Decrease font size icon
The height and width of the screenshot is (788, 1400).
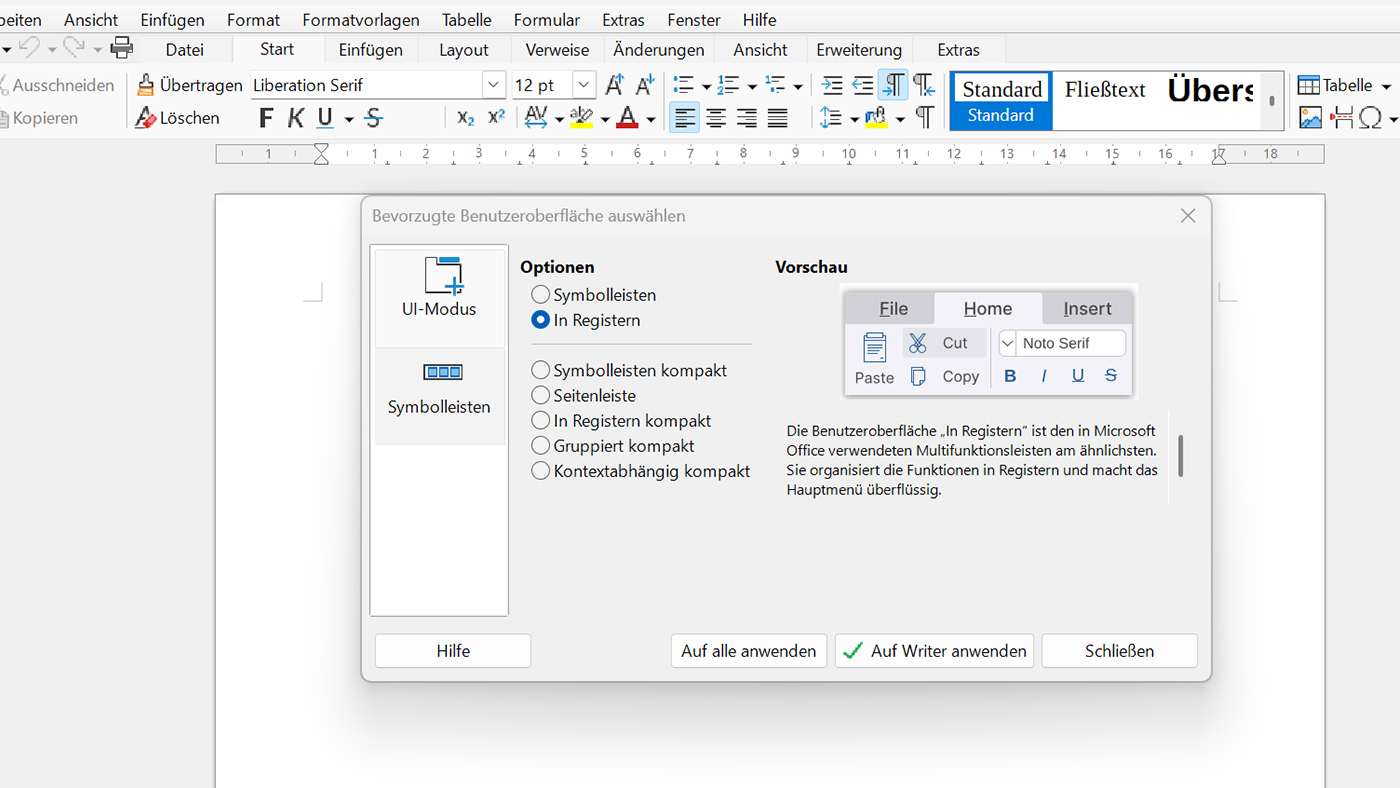click(x=646, y=85)
